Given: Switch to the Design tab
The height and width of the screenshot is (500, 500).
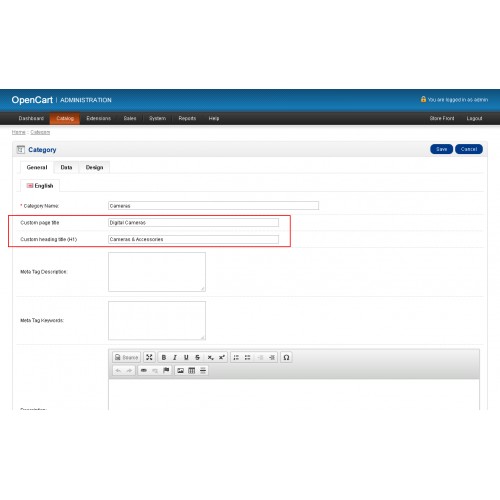Looking at the screenshot, I should click(x=94, y=167).
